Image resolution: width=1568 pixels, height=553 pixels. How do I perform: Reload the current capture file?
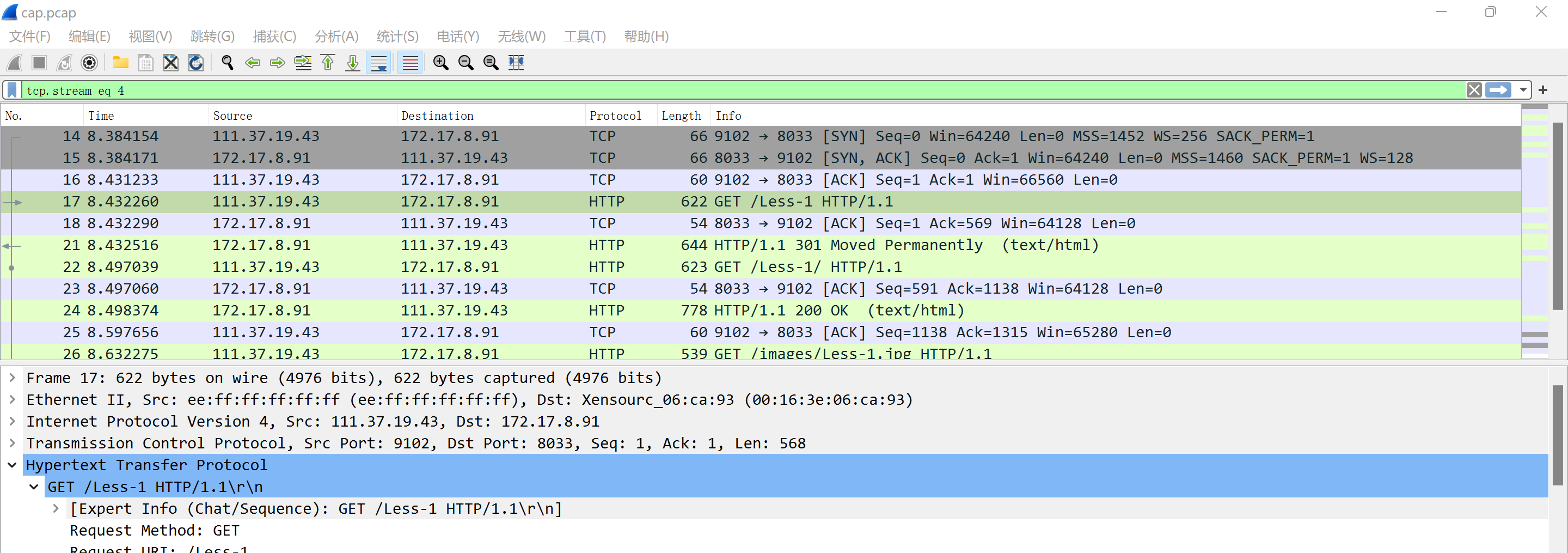coord(196,63)
